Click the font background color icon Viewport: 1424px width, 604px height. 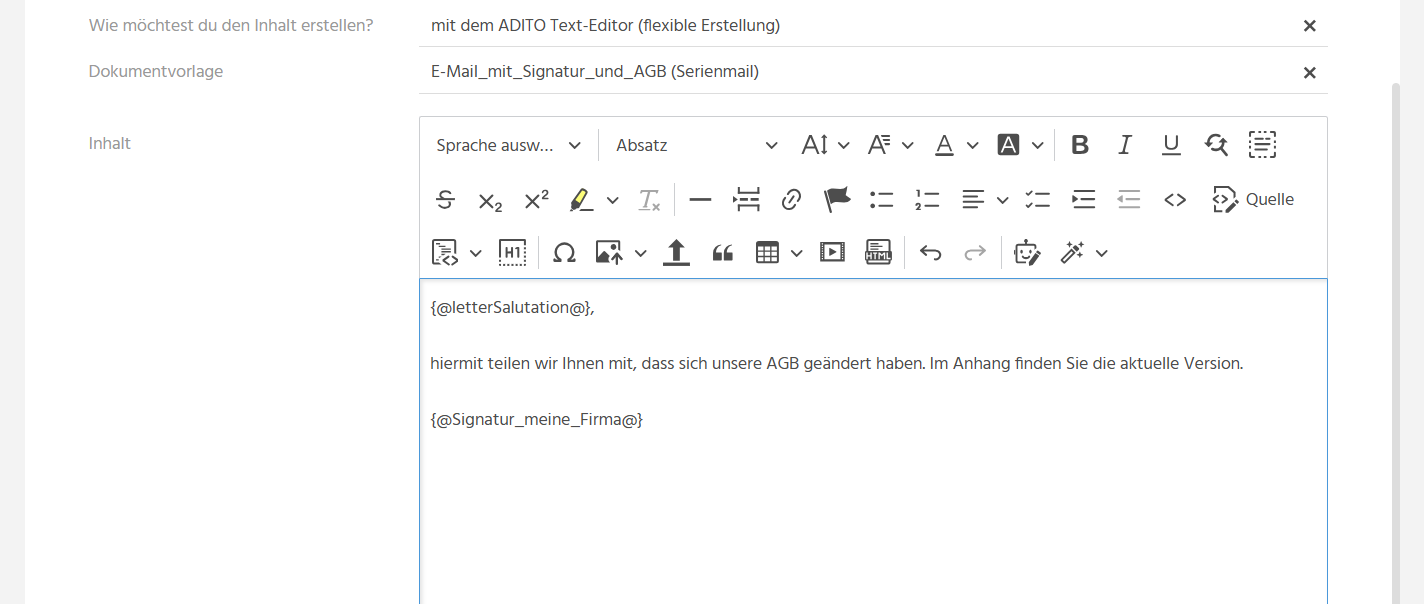[1008, 145]
